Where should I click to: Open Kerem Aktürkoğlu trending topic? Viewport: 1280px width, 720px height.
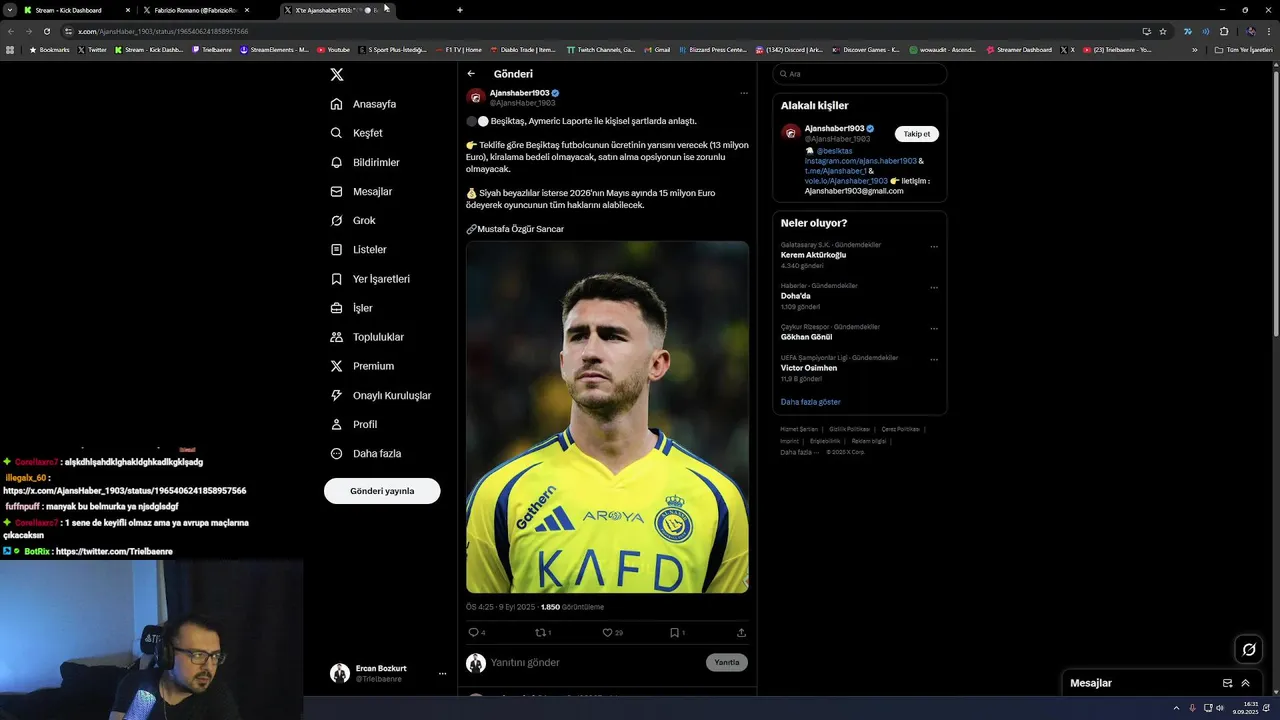pyautogui.click(x=813, y=255)
